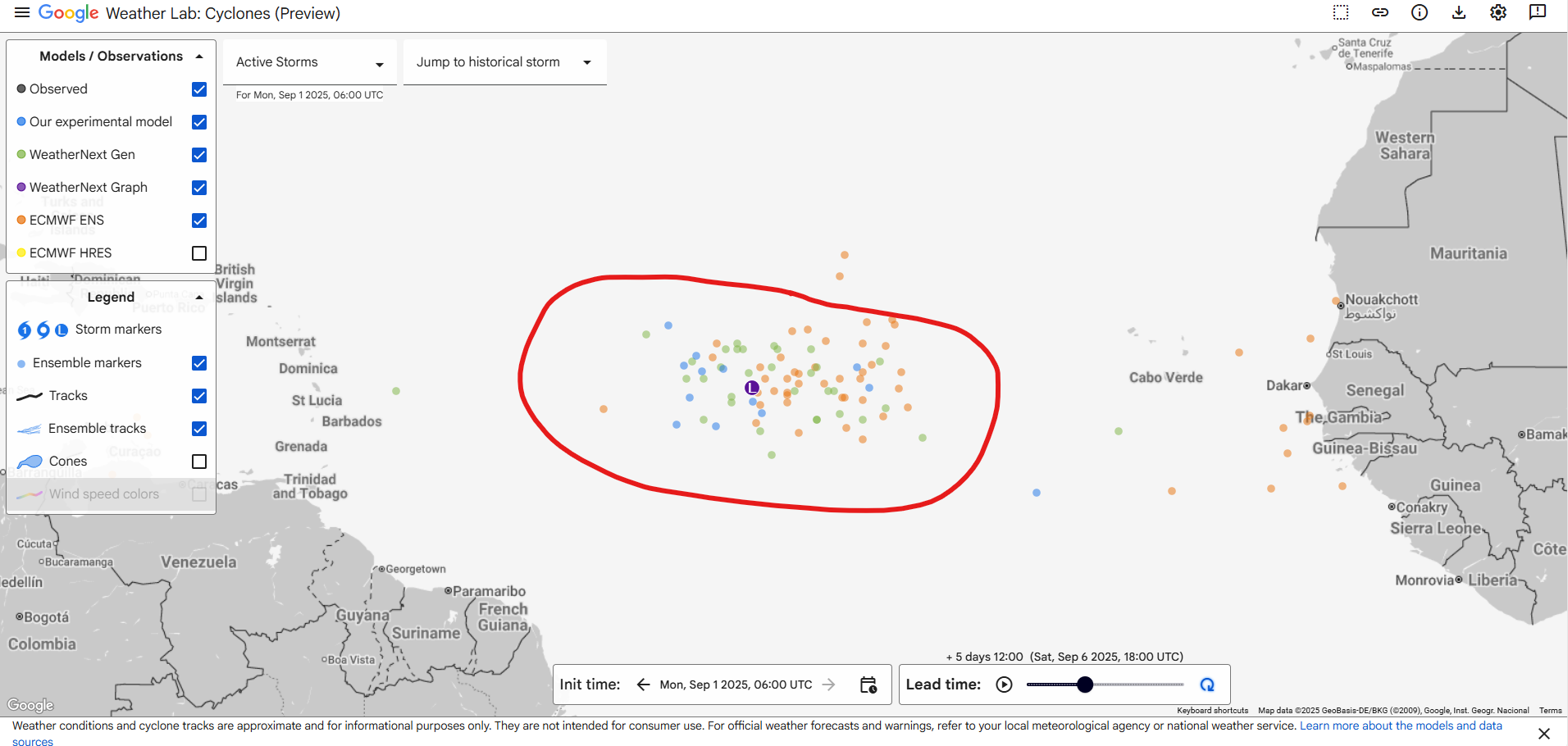This screenshot has height=746, width=1568.
Task: Click the Suriname map label
Action: 426,634
